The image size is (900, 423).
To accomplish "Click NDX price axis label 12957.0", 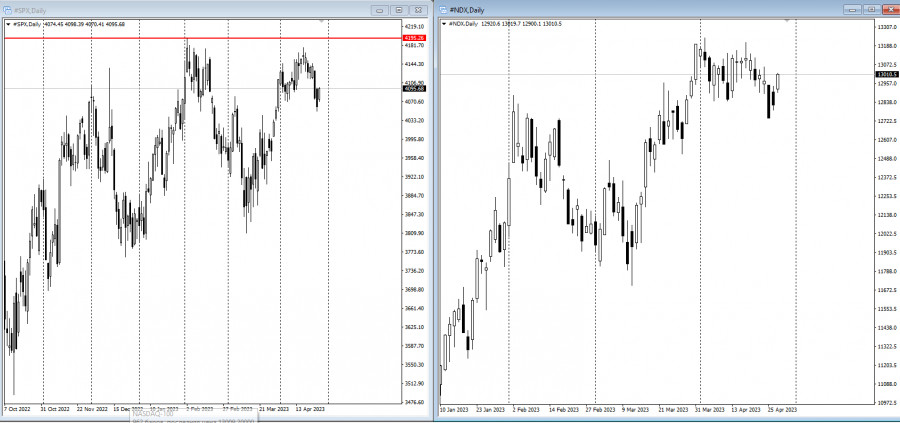I will (x=887, y=84).
